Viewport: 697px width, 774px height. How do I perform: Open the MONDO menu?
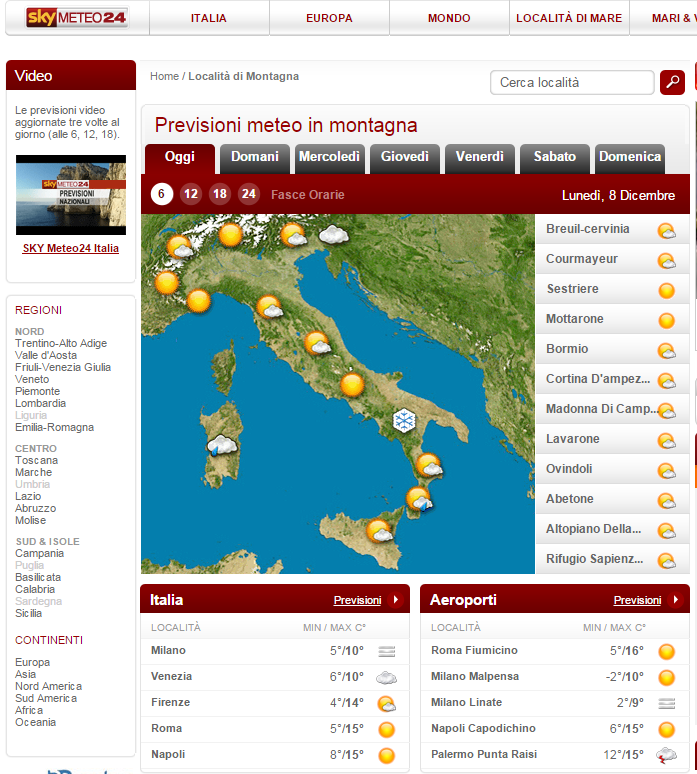[x=449, y=18]
